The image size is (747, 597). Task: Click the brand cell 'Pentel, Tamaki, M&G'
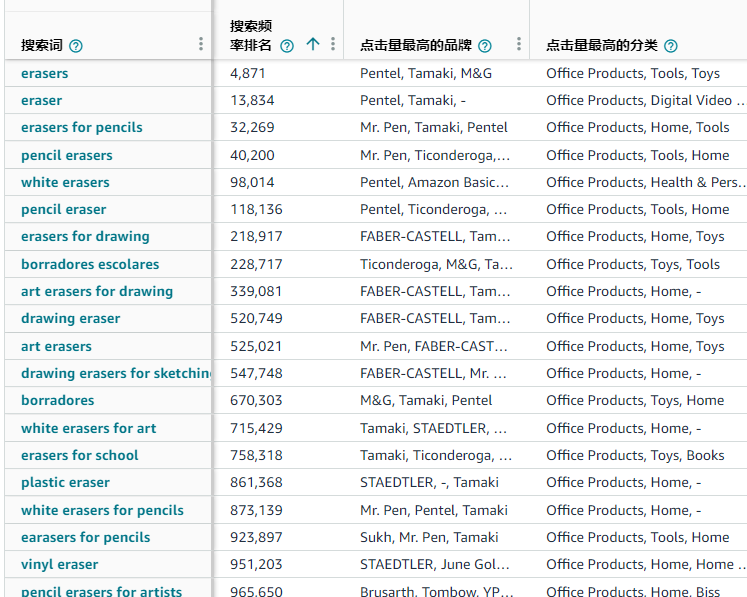(426, 73)
